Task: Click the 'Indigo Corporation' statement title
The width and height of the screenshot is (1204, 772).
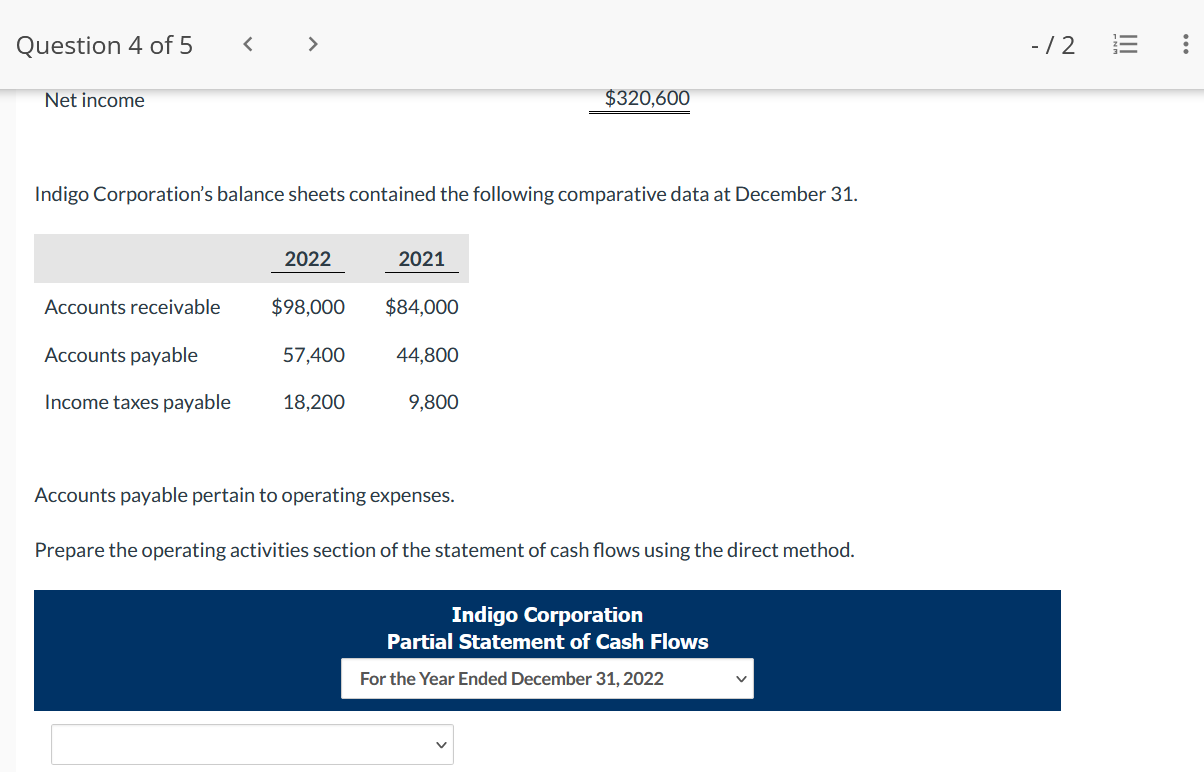Action: point(547,614)
